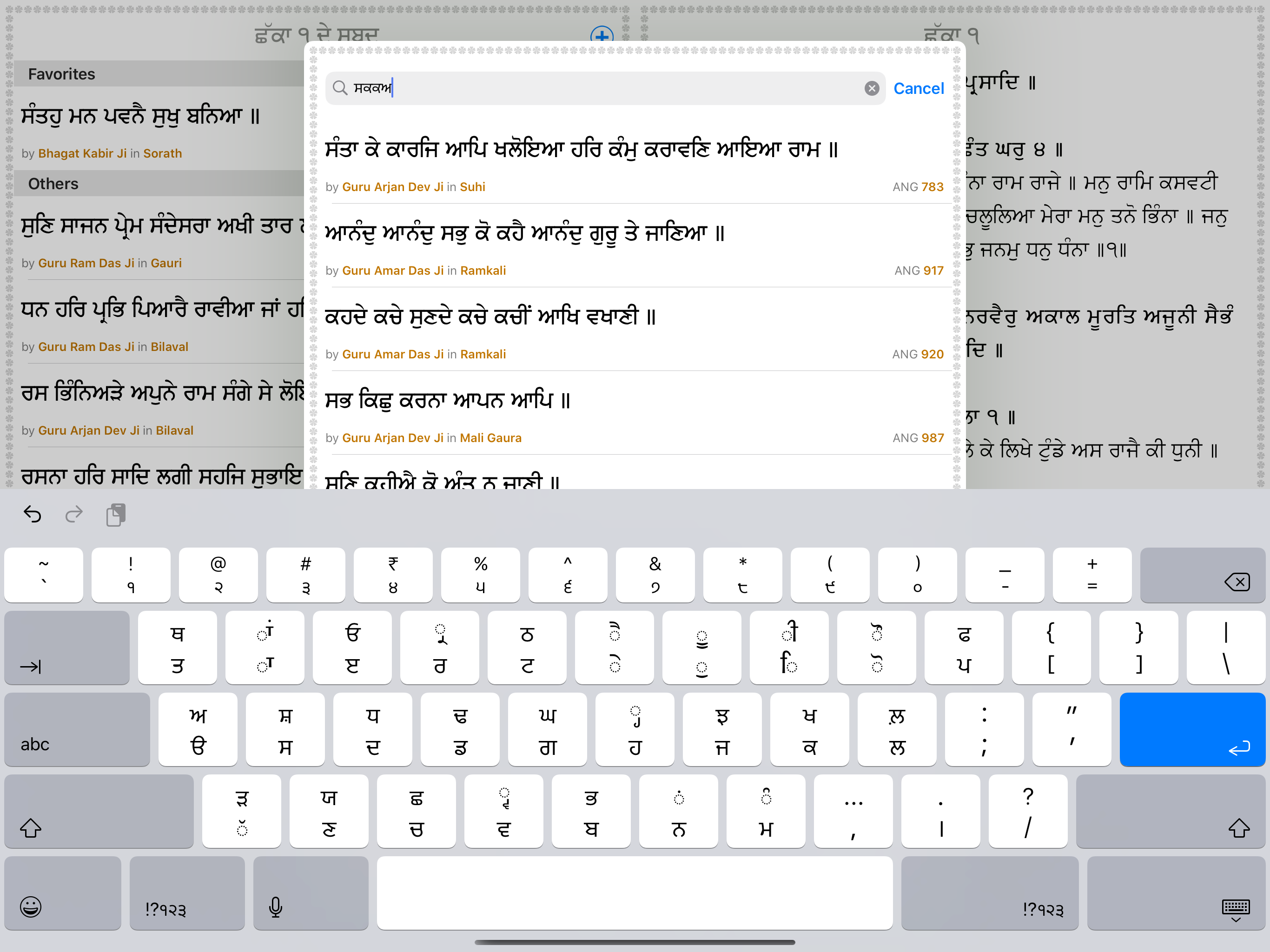The image size is (1270, 952).
Task: Open search result at ANG 783
Action: pyautogui.click(x=635, y=163)
